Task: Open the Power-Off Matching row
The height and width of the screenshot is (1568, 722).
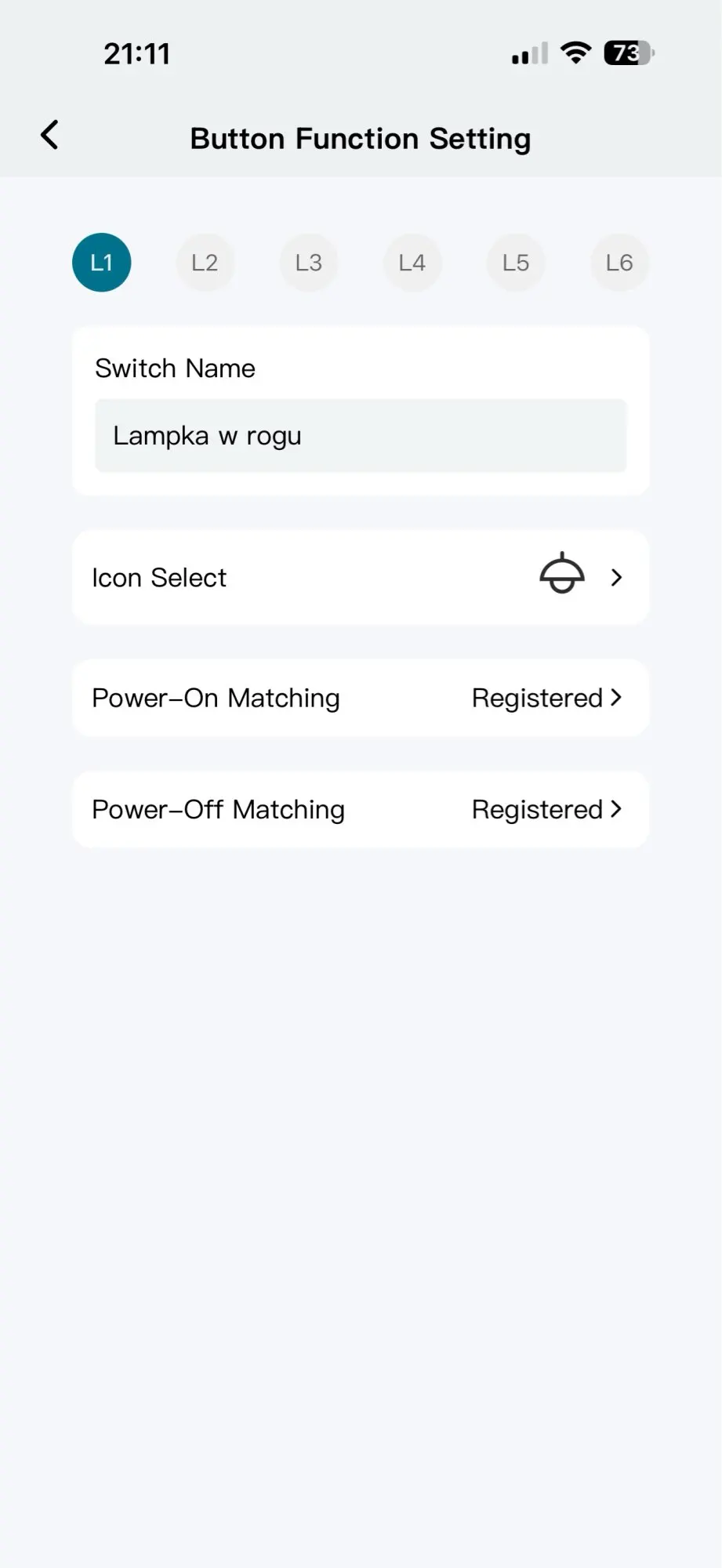Action: point(361,809)
